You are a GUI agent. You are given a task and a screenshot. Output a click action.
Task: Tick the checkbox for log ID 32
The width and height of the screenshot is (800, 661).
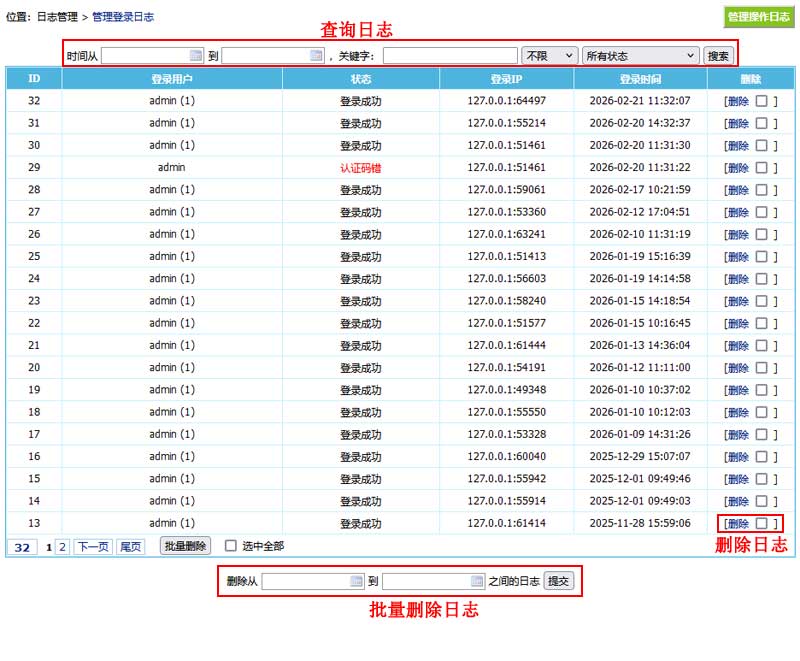761,101
